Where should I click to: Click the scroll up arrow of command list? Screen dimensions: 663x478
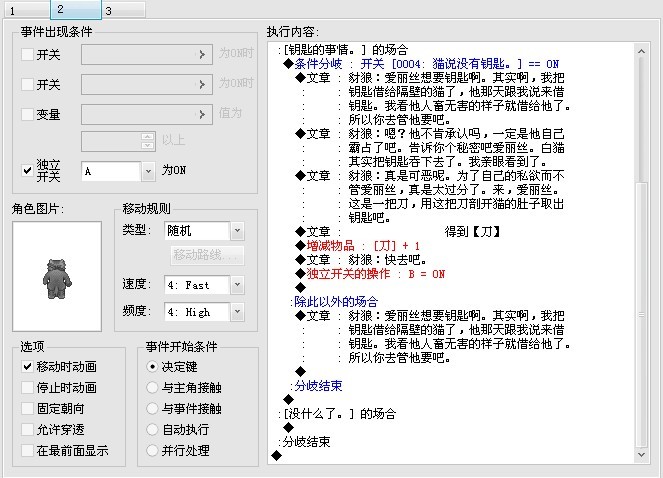[641, 51]
